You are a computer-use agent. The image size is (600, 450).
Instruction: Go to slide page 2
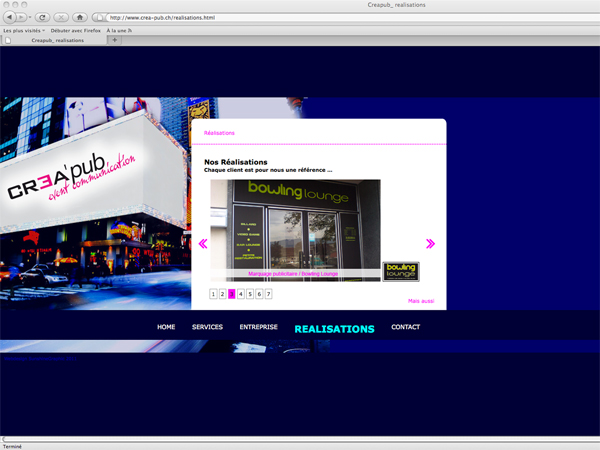tap(222, 294)
